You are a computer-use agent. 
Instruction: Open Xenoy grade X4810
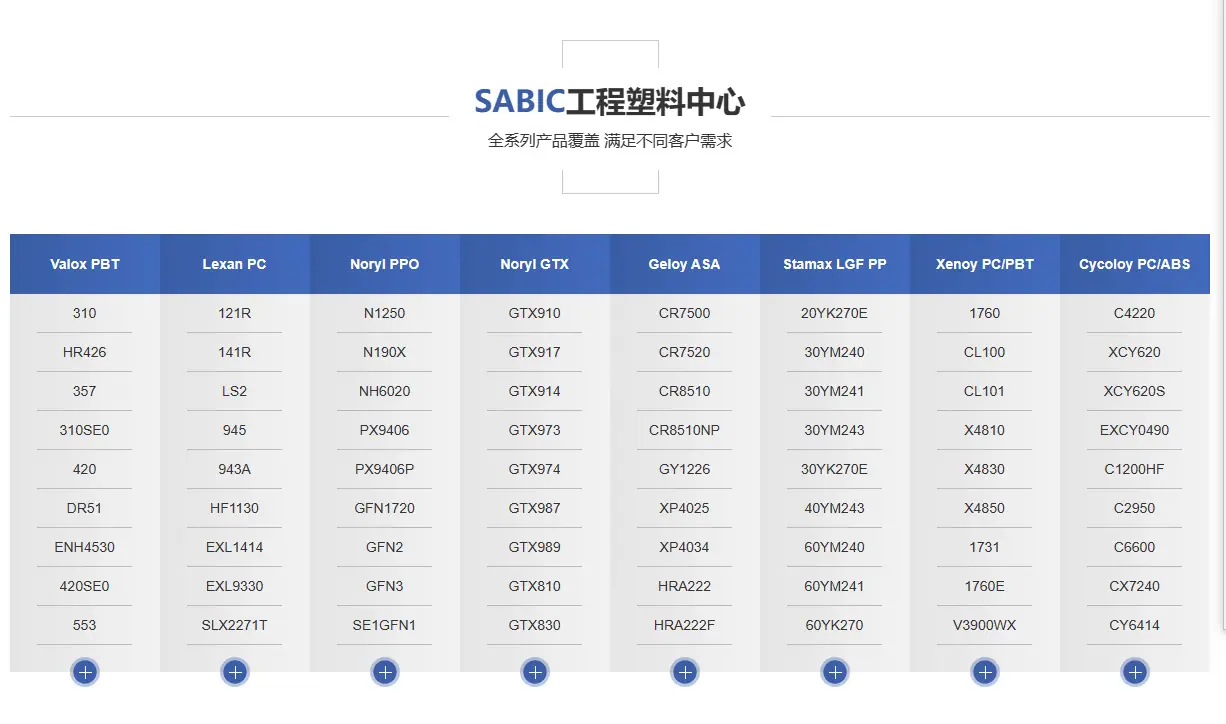click(x=985, y=430)
